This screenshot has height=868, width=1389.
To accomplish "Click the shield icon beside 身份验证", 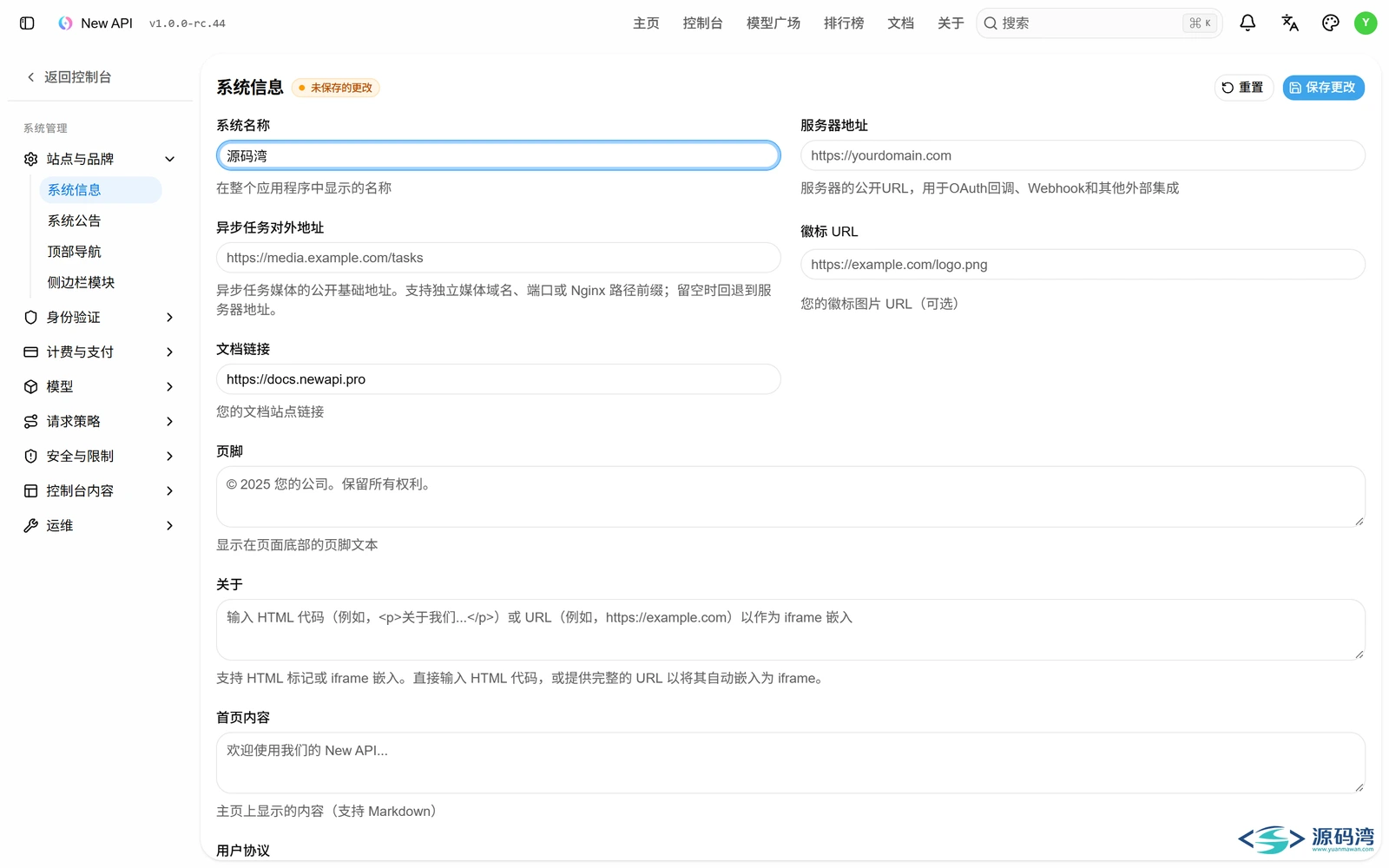I will click(31, 318).
